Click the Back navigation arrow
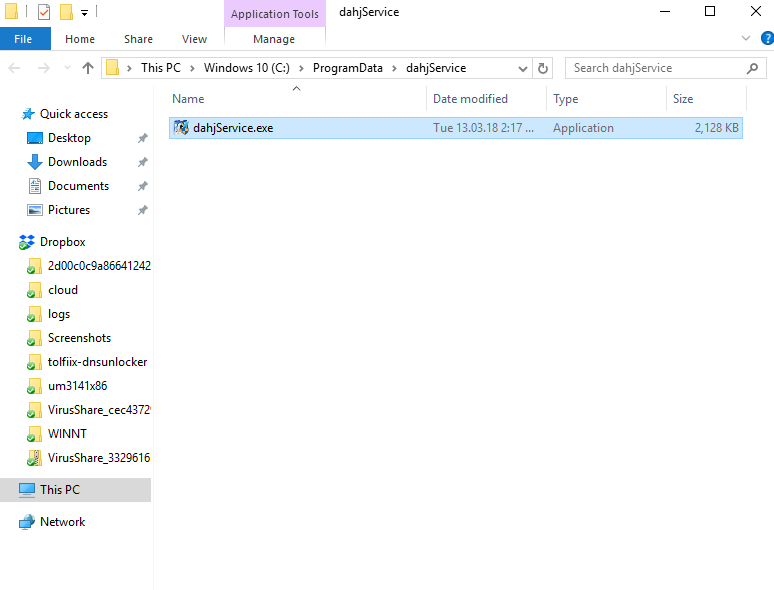Image resolution: width=774 pixels, height=590 pixels. click(15, 68)
